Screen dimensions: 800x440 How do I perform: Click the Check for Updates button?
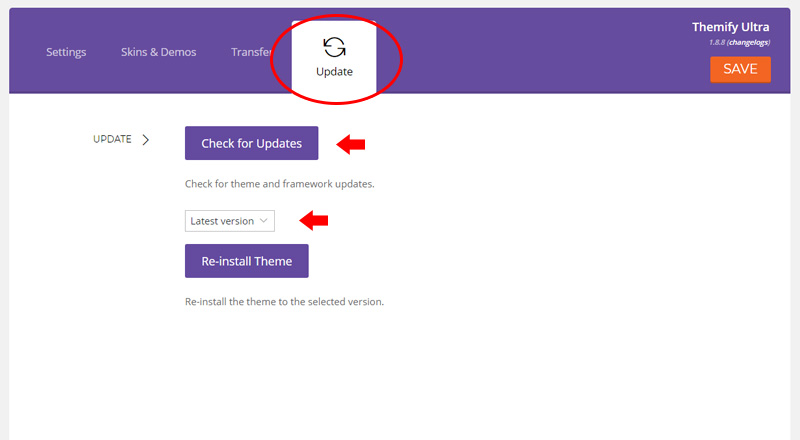click(252, 143)
